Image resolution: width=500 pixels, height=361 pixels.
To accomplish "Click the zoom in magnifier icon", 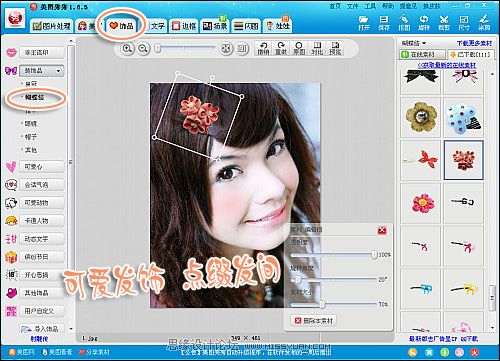I will (127, 49).
